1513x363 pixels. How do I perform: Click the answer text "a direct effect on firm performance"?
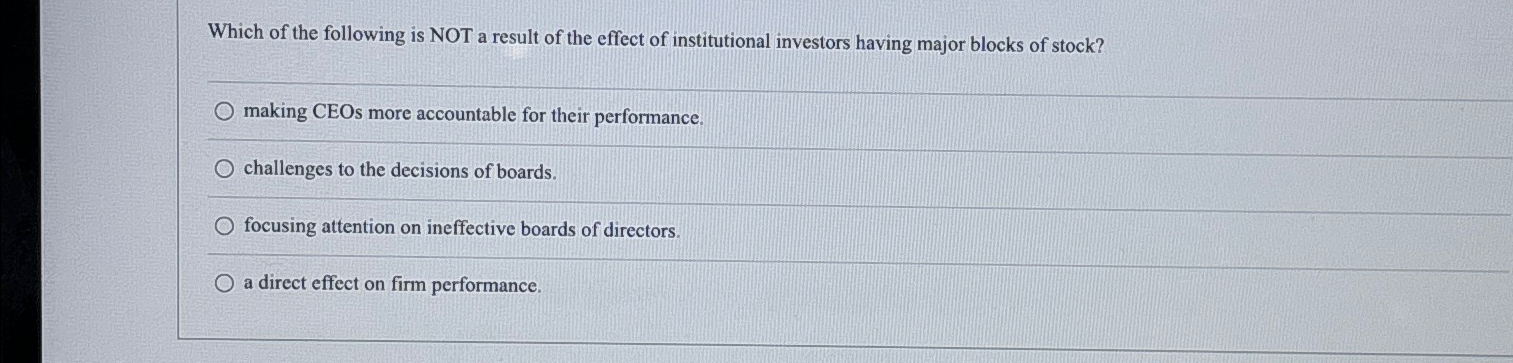(x=393, y=284)
